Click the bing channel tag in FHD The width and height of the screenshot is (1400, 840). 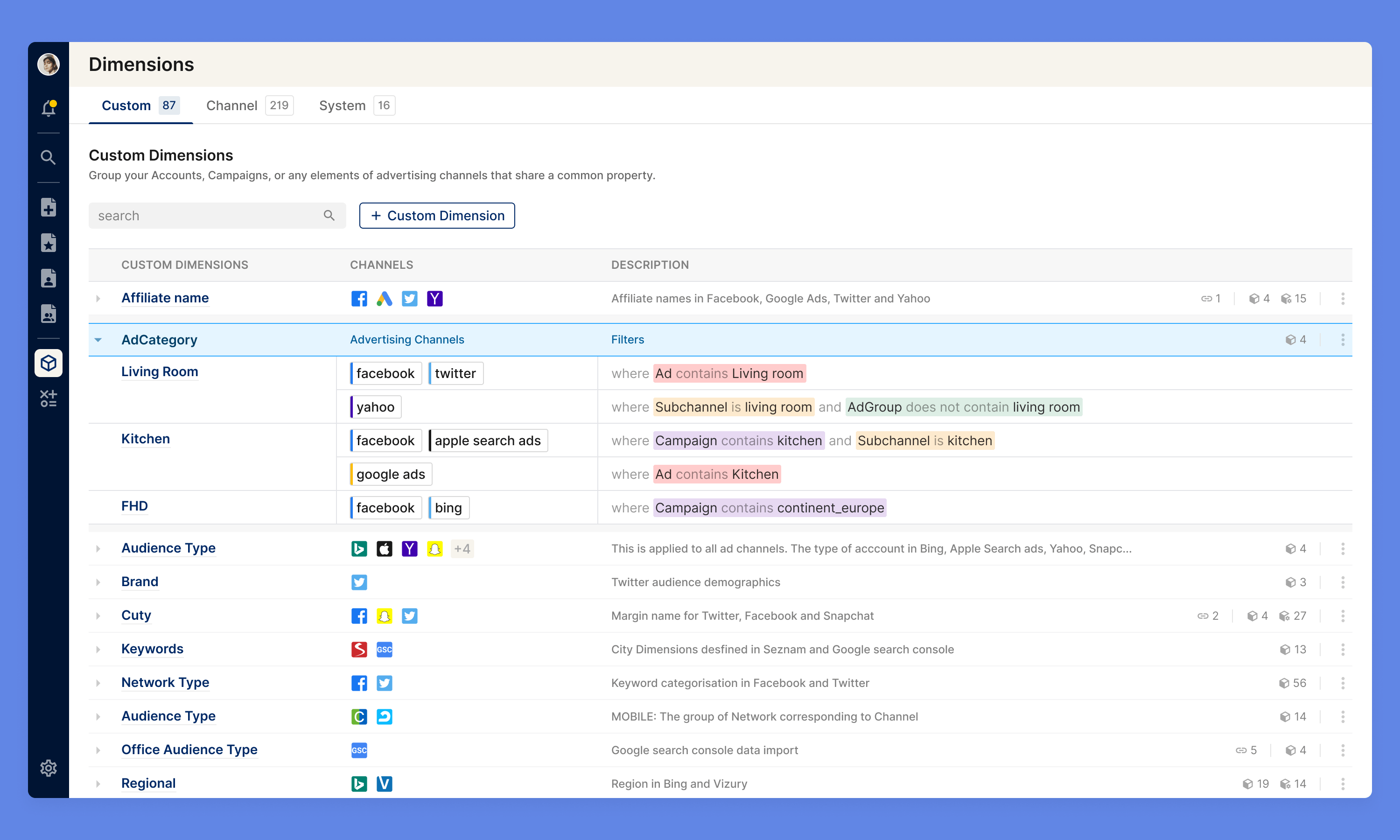point(449,508)
